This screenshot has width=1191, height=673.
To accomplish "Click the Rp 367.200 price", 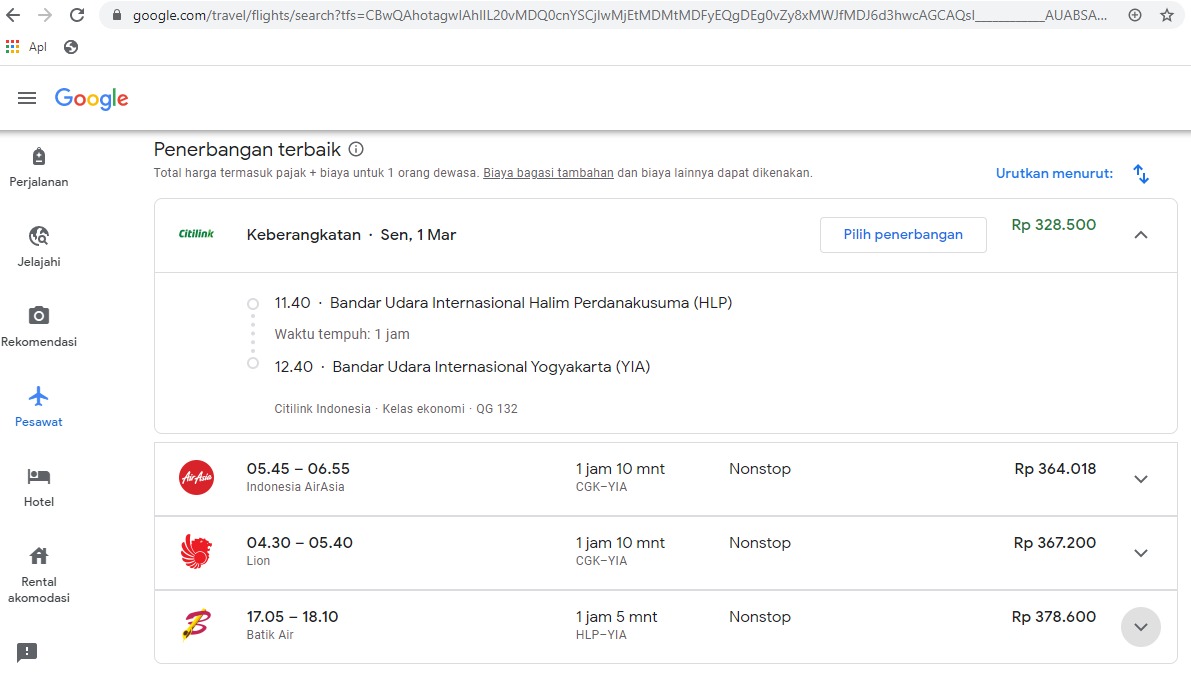I will pos(1055,542).
